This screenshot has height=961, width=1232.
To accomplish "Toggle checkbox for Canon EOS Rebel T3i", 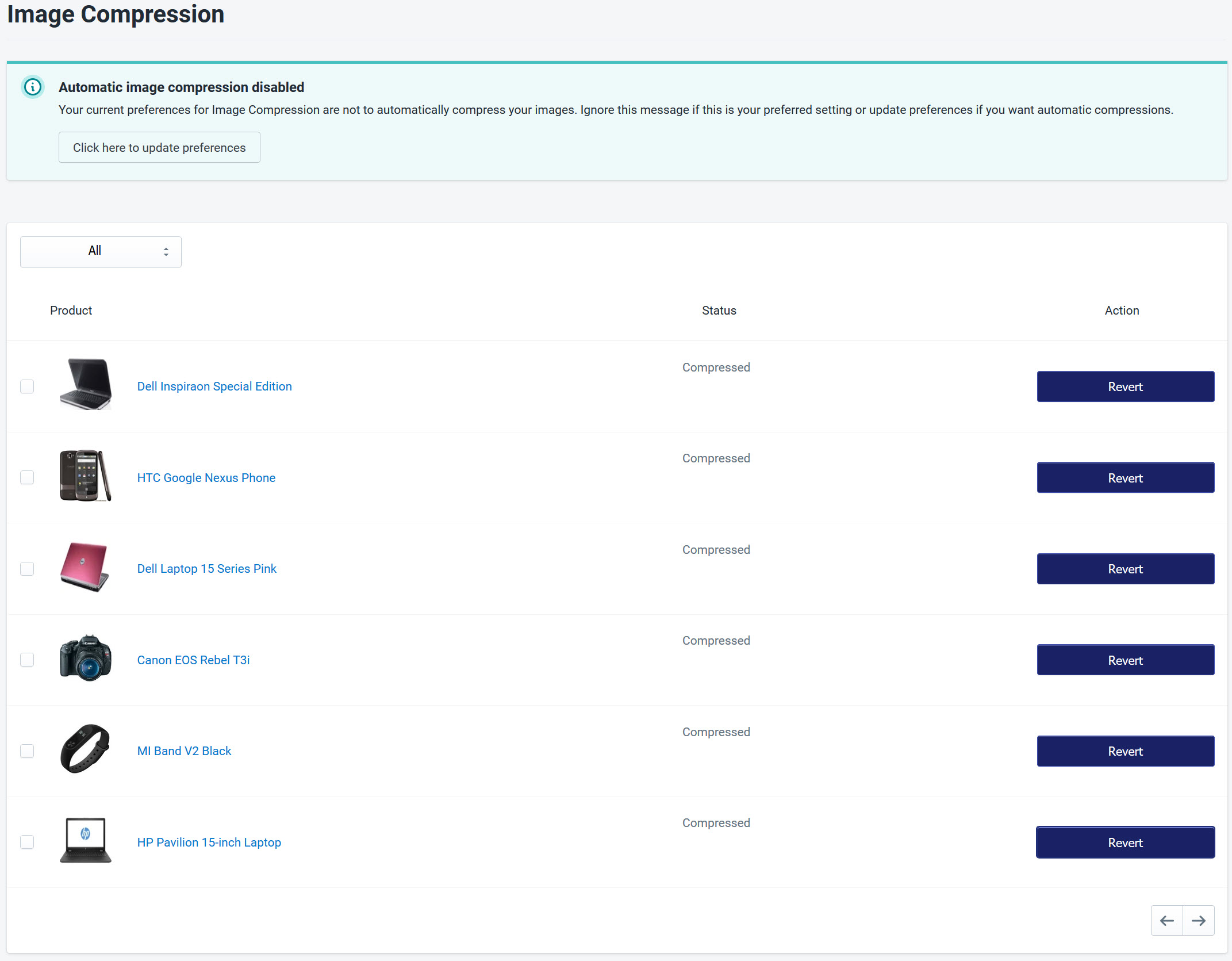I will tap(27, 660).
